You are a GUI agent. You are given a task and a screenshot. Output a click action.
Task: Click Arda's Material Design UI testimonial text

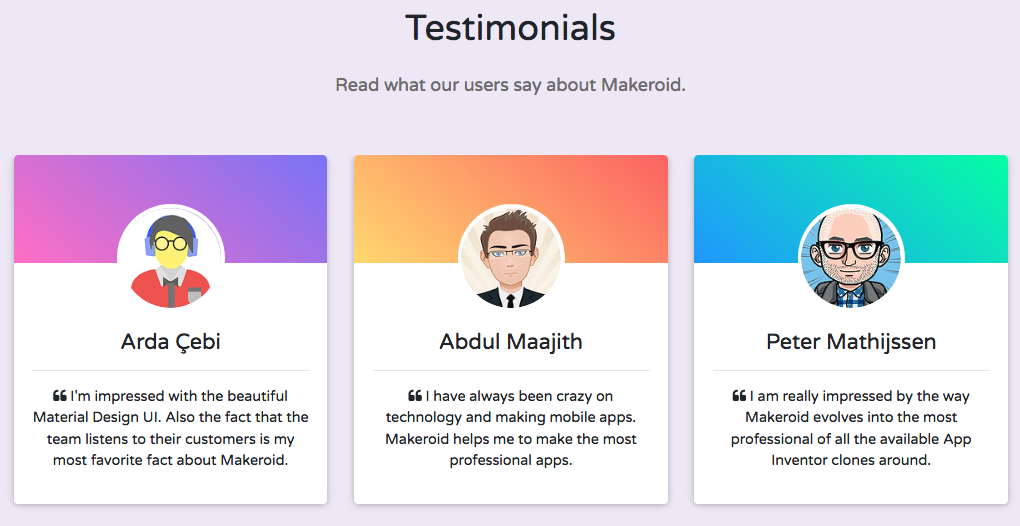tap(171, 429)
